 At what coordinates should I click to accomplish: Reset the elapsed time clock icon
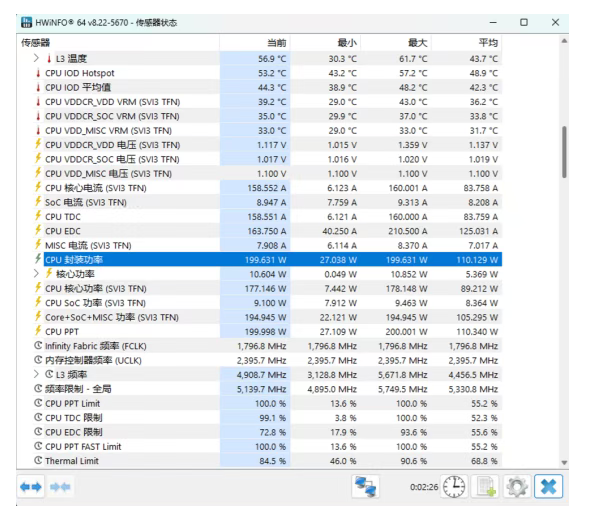point(454,487)
